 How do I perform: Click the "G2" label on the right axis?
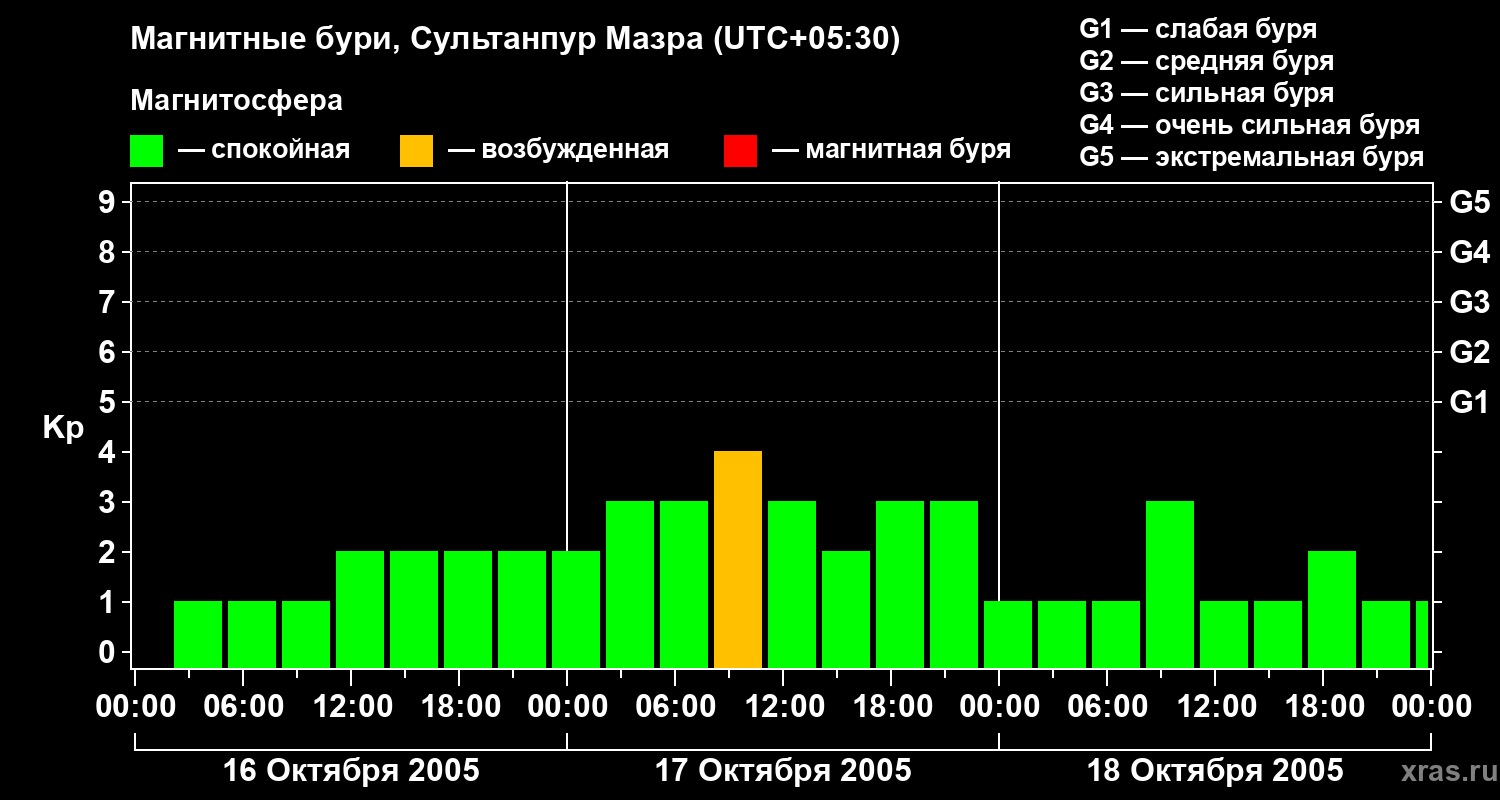(1469, 352)
